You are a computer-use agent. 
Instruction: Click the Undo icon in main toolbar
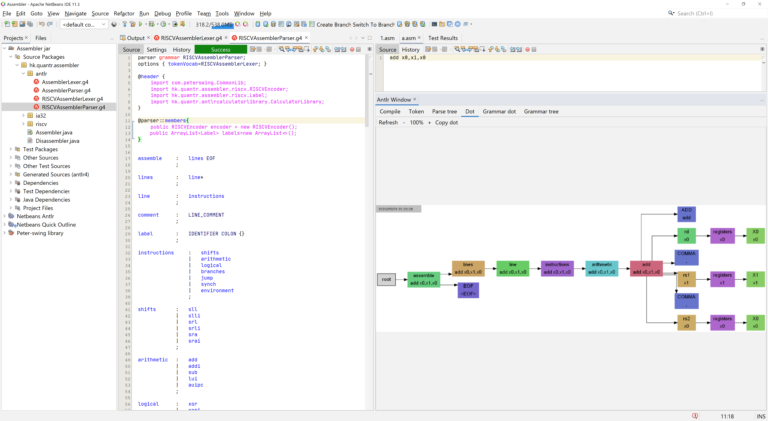coord(42,24)
